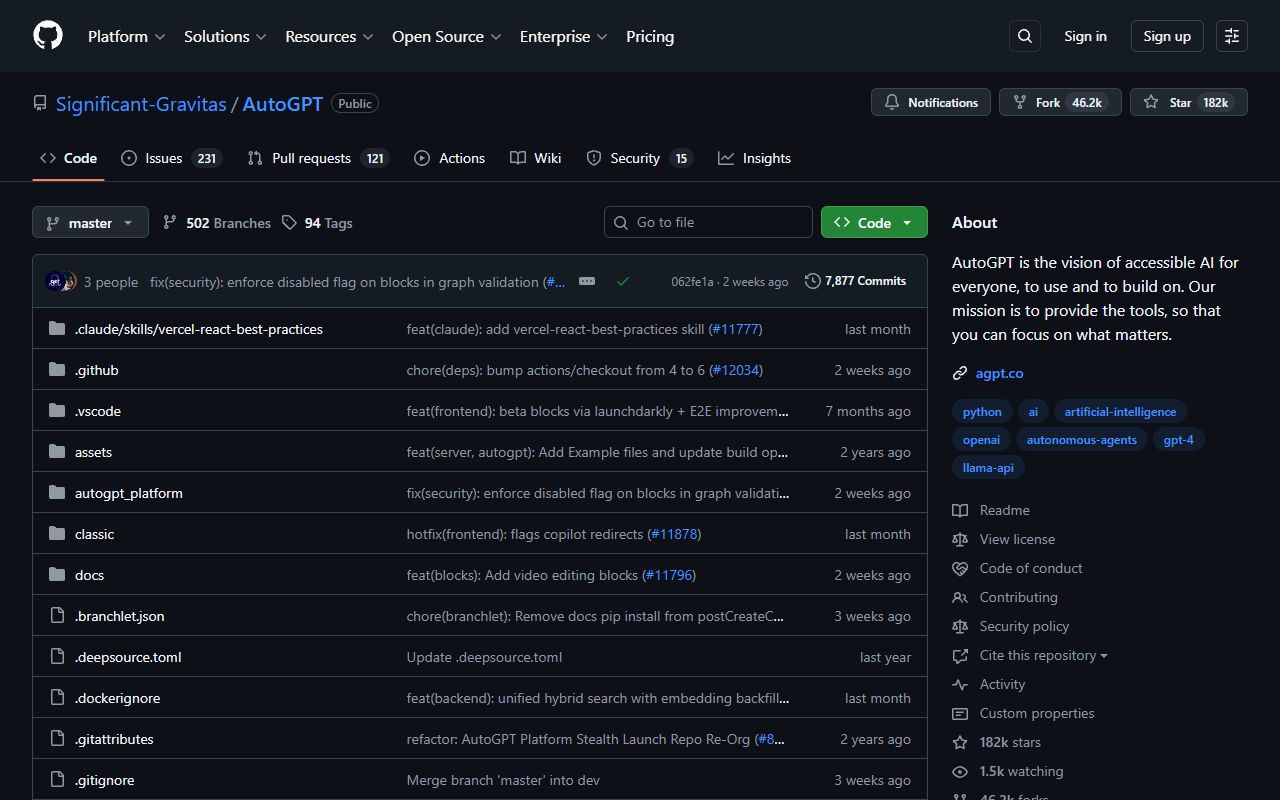Open the green Code dropdown
Screen dimensions: 1280x800
pos(874,222)
